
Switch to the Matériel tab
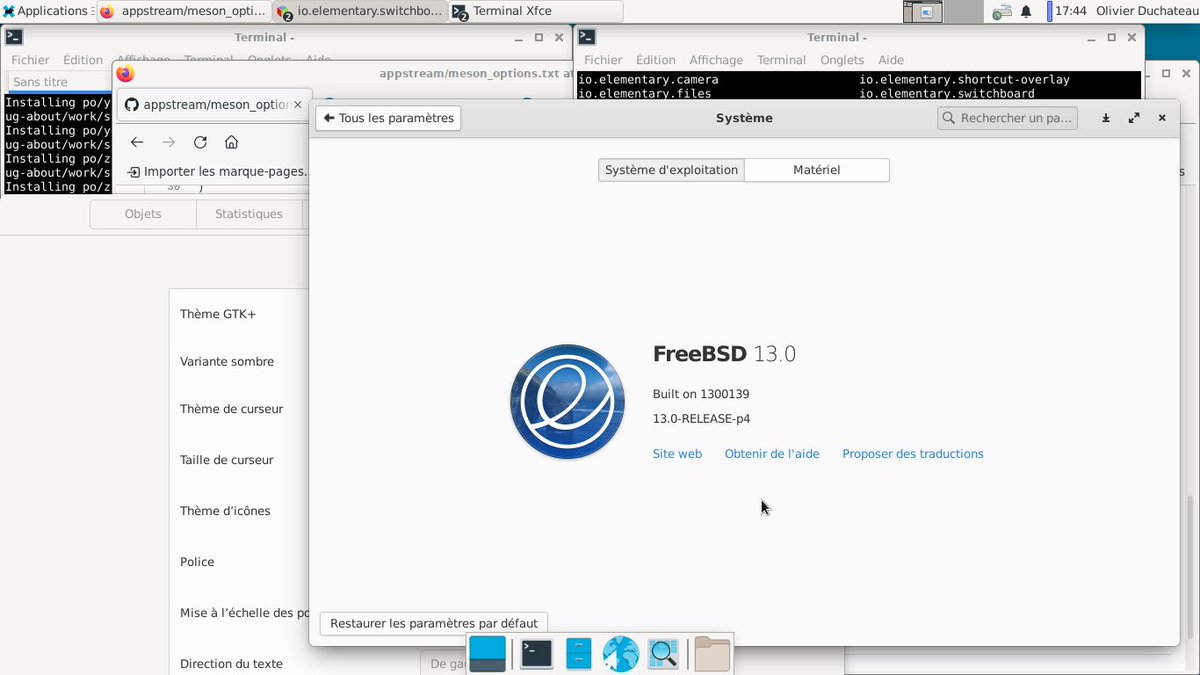click(x=817, y=170)
